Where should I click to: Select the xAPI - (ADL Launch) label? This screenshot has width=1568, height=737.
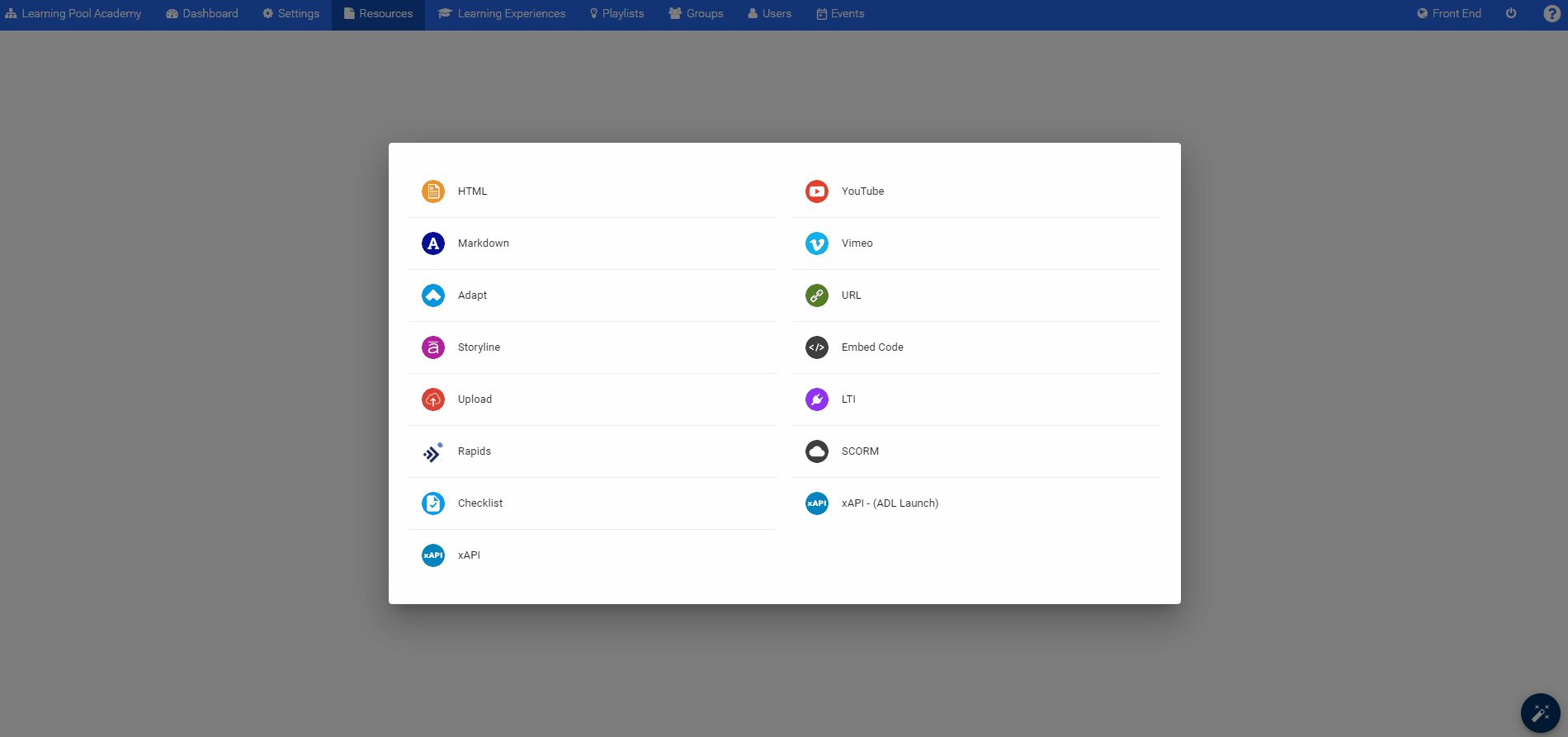tap(890, 503)
